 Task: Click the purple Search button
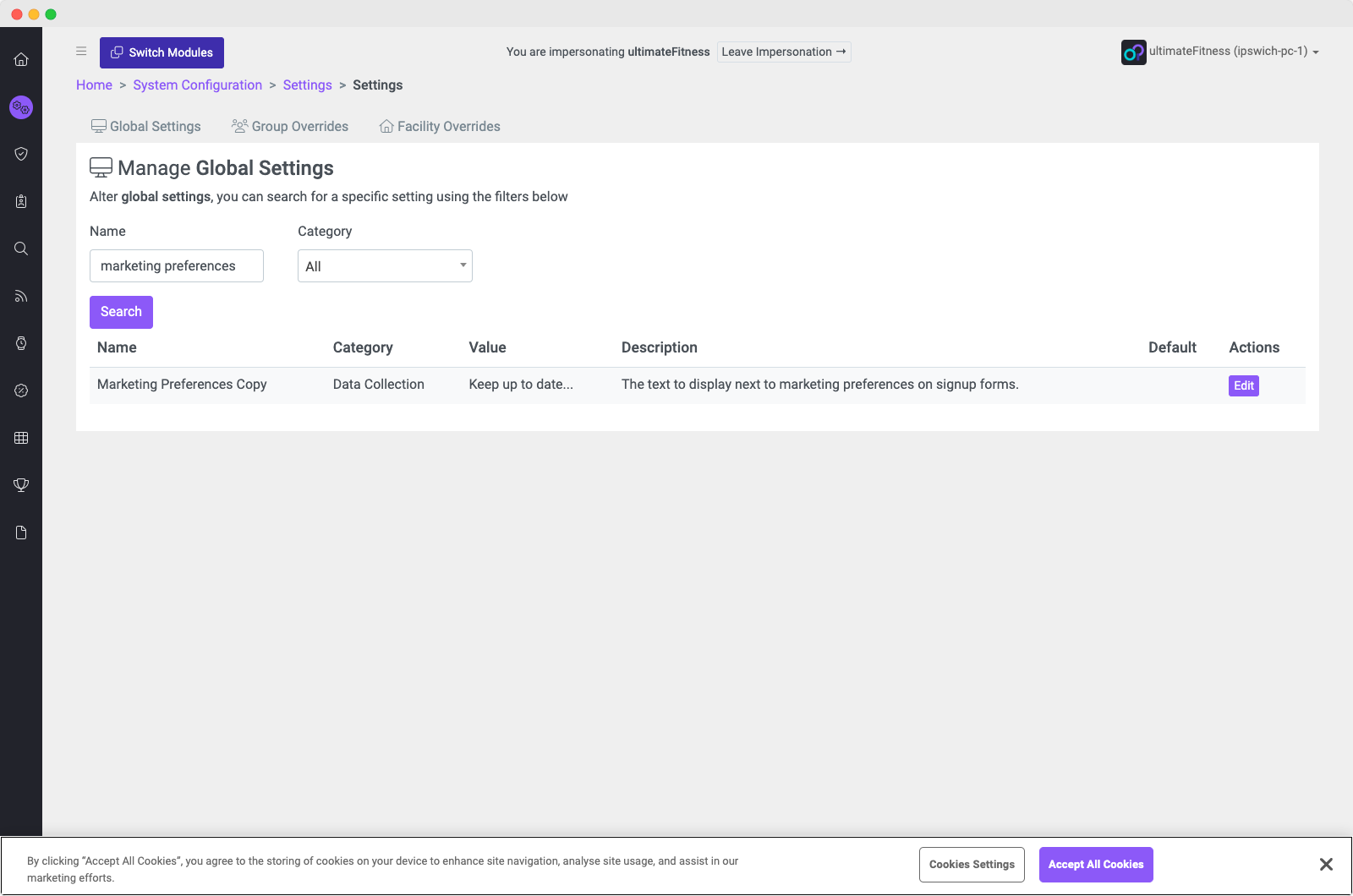121,312
